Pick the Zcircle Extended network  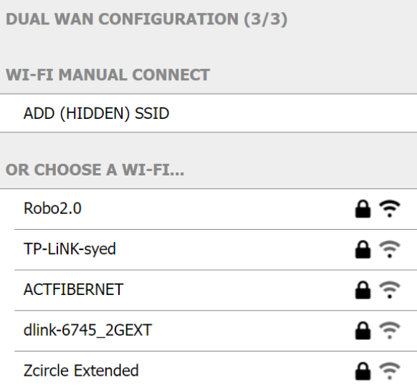pos(215,370)
